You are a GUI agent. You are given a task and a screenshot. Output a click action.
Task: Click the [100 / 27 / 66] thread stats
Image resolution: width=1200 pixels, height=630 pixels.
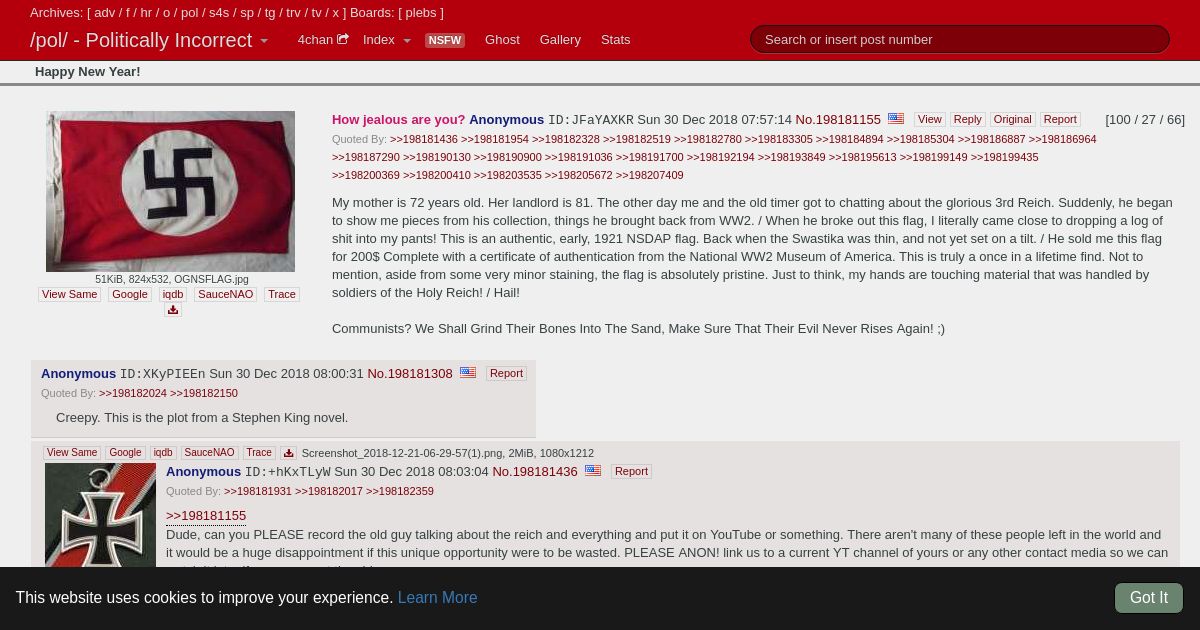(1145, 119)
